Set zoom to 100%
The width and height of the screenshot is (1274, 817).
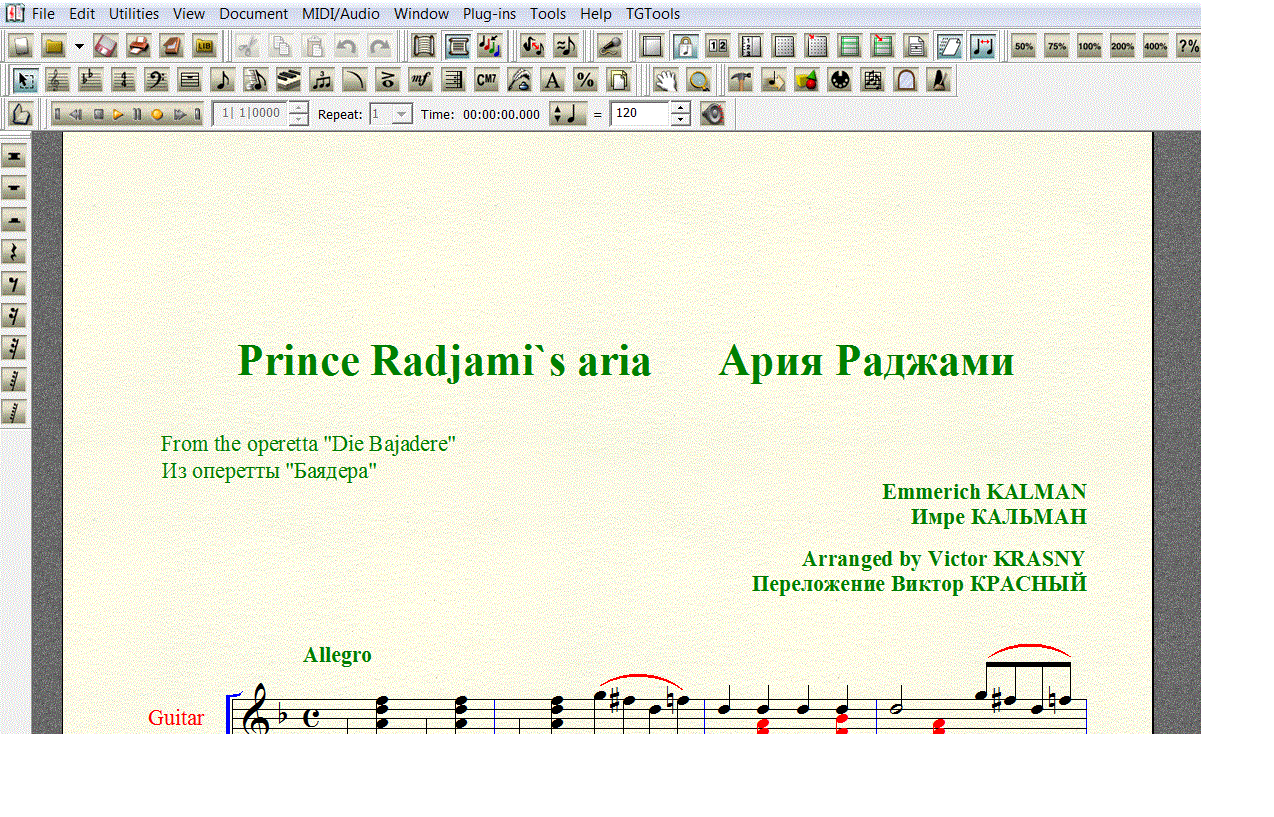(x=1089, y=46)
